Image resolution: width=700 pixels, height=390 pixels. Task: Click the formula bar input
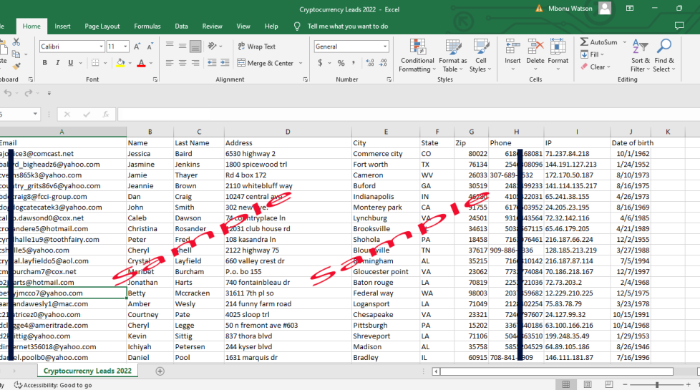(408, 114)
